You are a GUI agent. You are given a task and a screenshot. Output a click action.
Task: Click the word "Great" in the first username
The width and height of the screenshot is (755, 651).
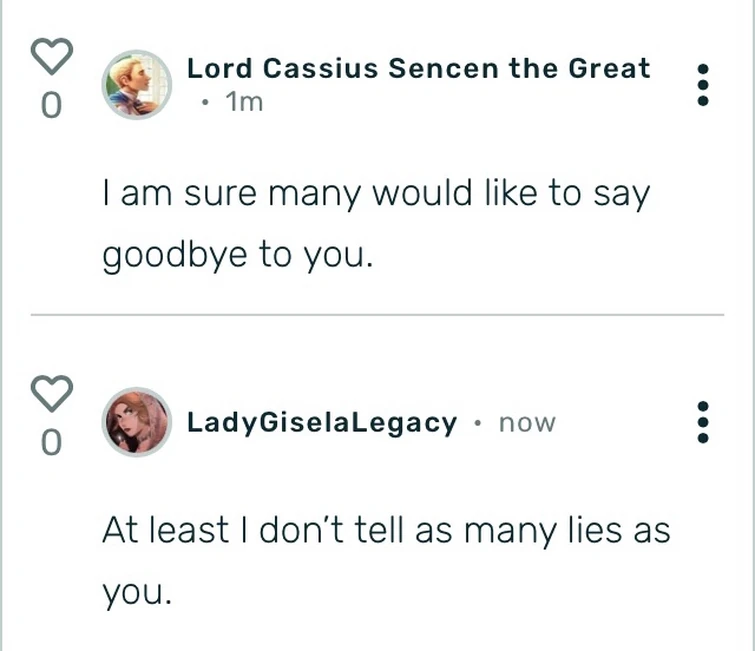coord(609,69)
